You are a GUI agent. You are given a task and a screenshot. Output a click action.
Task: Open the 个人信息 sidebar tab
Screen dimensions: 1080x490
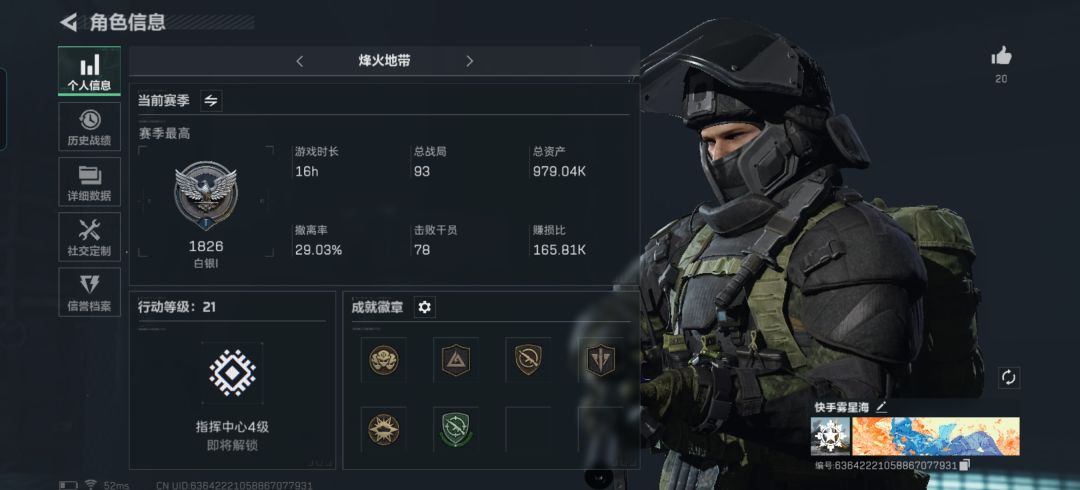pyautogui.click(x=90, y=71)
